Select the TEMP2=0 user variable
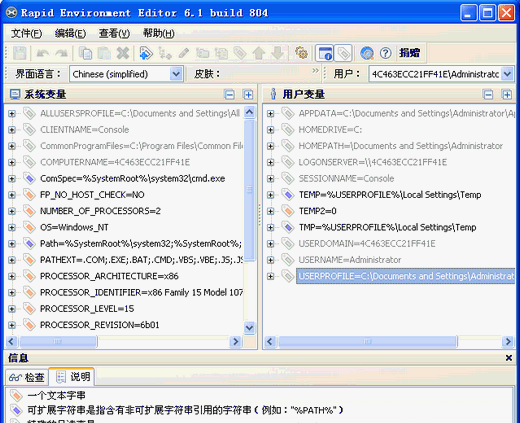This screenshot has height=423, width=520. coord(318,211)
